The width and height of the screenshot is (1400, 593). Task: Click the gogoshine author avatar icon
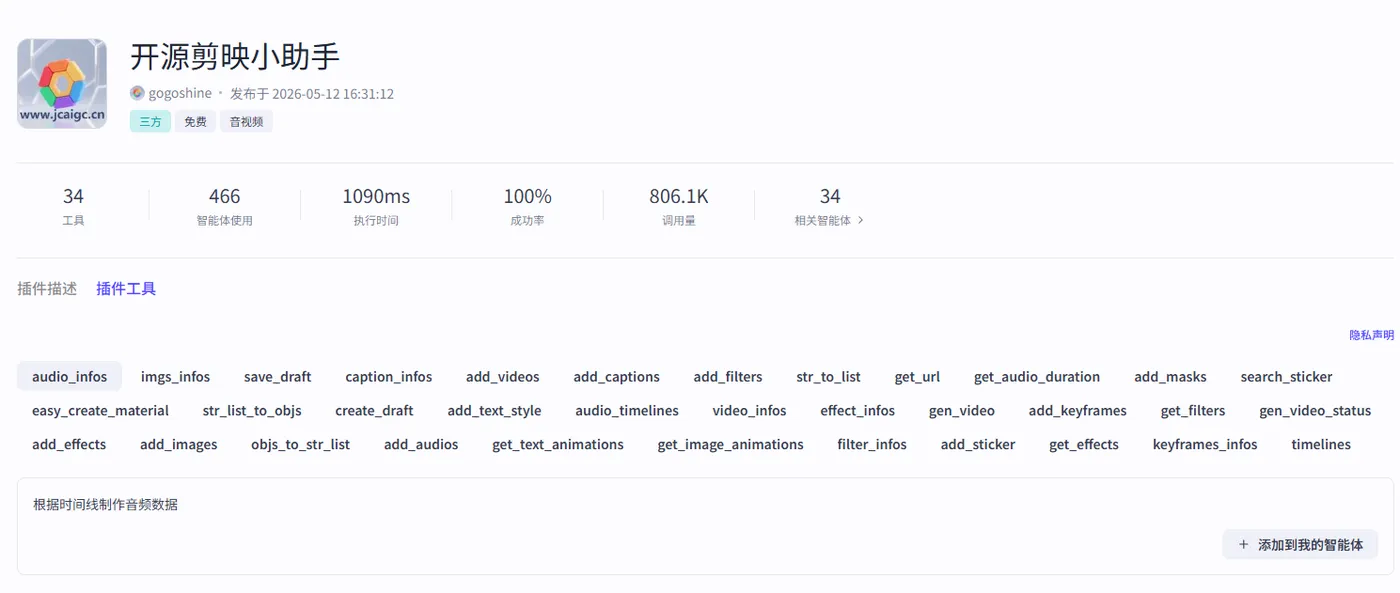pyautogui.click(x=137, y=93)
